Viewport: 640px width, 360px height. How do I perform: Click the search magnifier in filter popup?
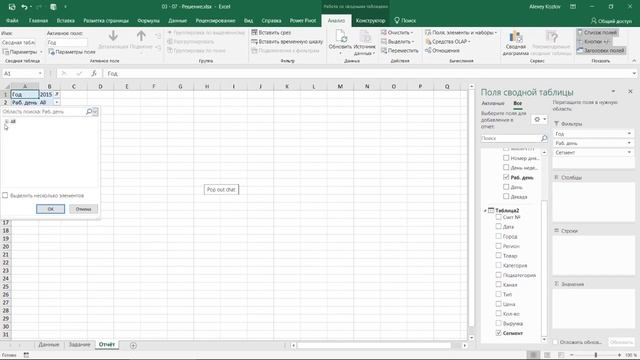tap(89, 111)
